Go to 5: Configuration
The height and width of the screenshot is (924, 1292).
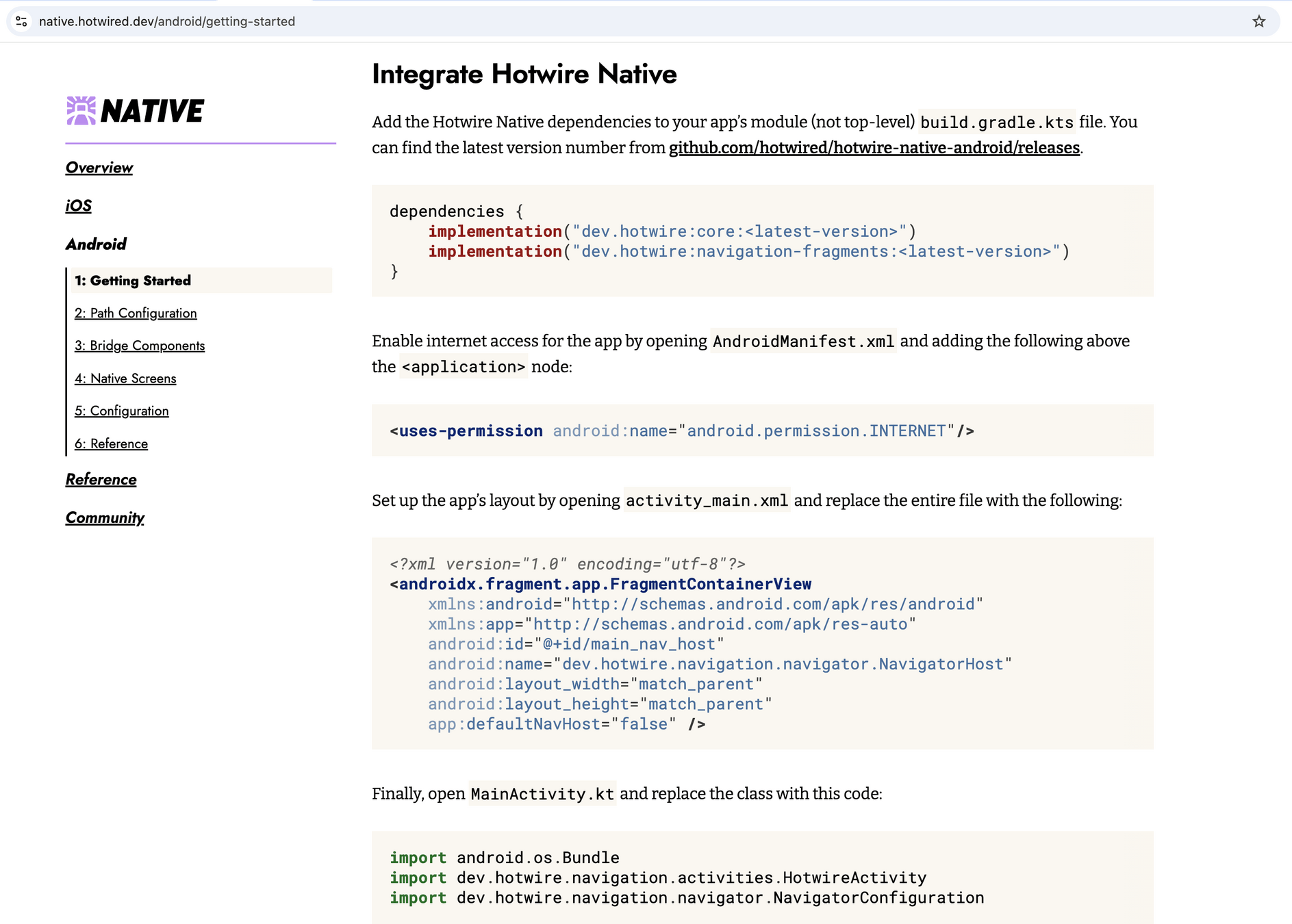click(122, 411)
